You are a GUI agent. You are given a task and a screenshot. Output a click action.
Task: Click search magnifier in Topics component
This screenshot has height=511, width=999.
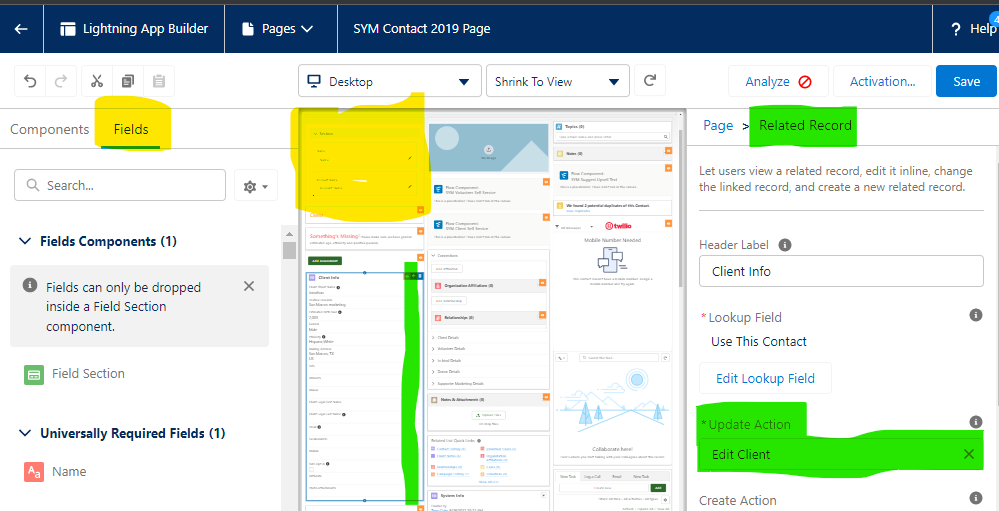click(x=665, y=137)
